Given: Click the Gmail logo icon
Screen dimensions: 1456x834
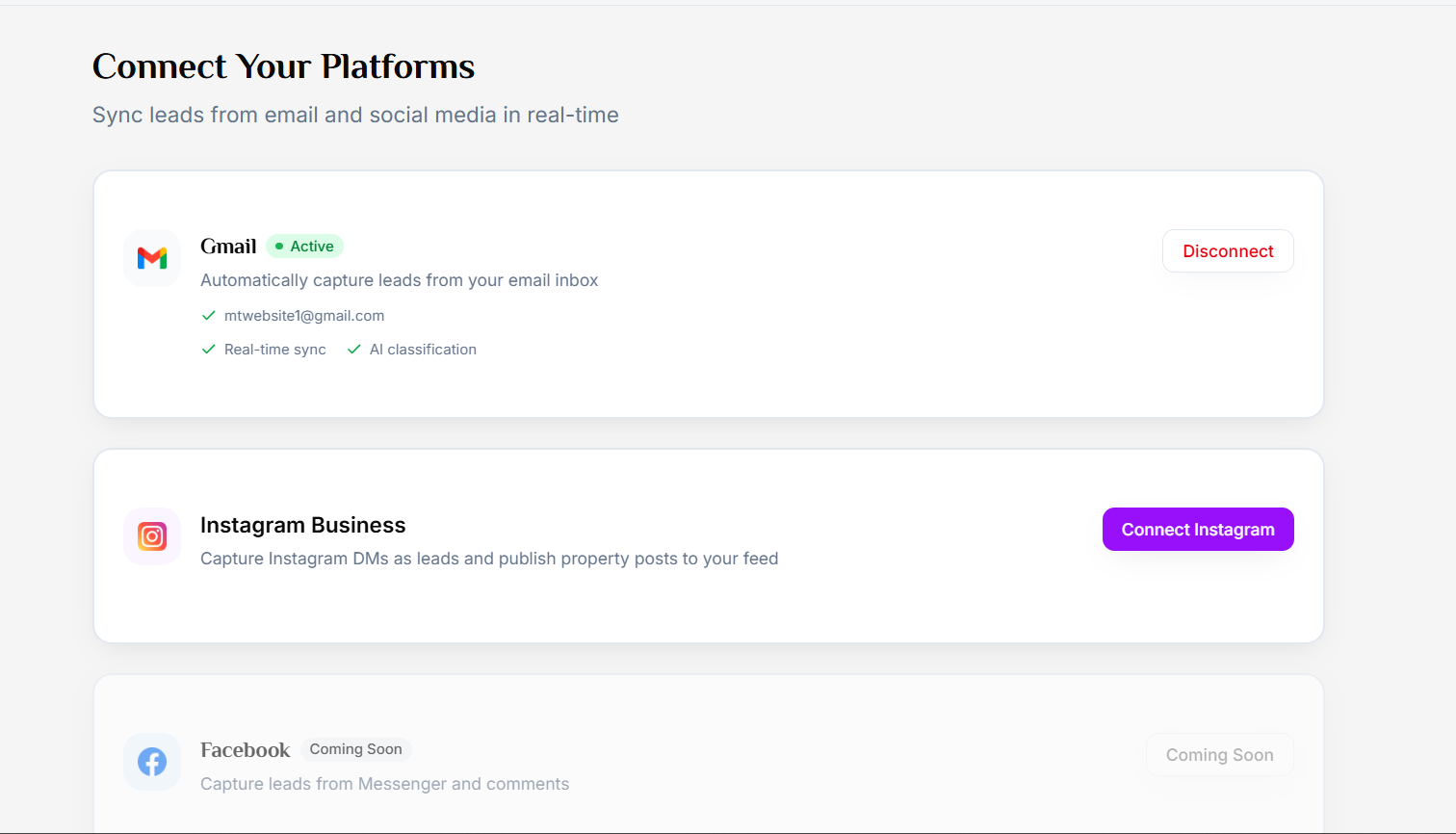Looking at the screenshot, I should point(152,258).
